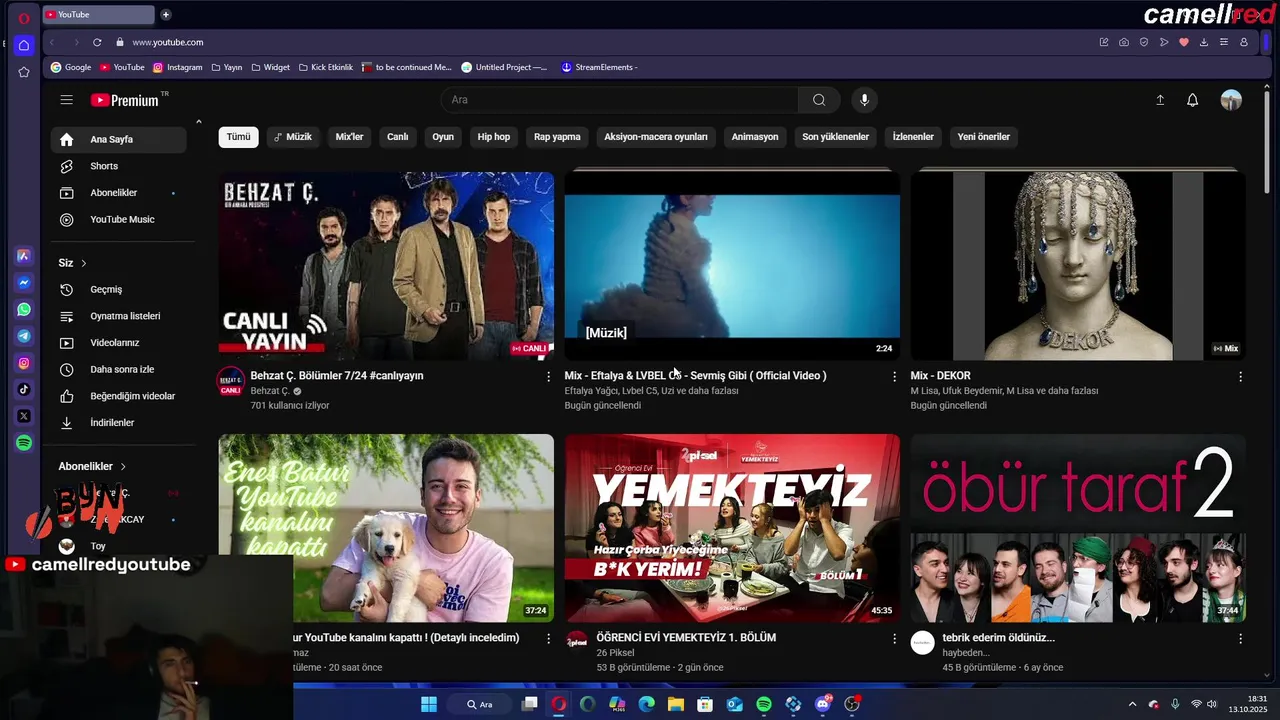Image resolution: width=1280 pixels, height=720 pixels.
Task: Open Spotify in the Opera sidebar
Action: pos(24,442)
